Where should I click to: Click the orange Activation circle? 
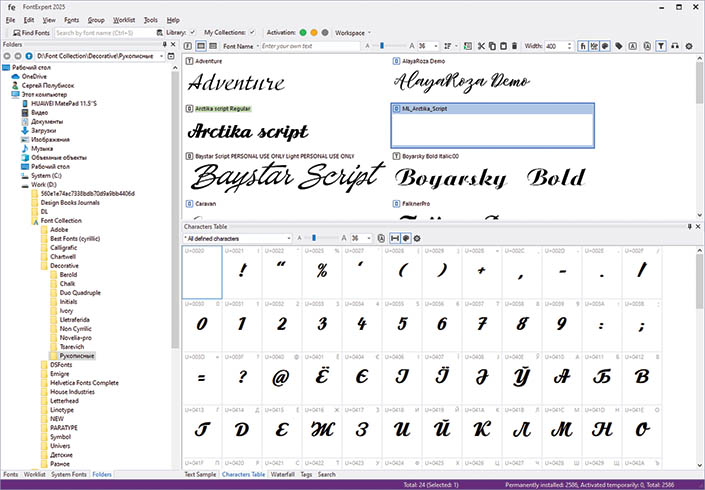(x=314, y=33)
